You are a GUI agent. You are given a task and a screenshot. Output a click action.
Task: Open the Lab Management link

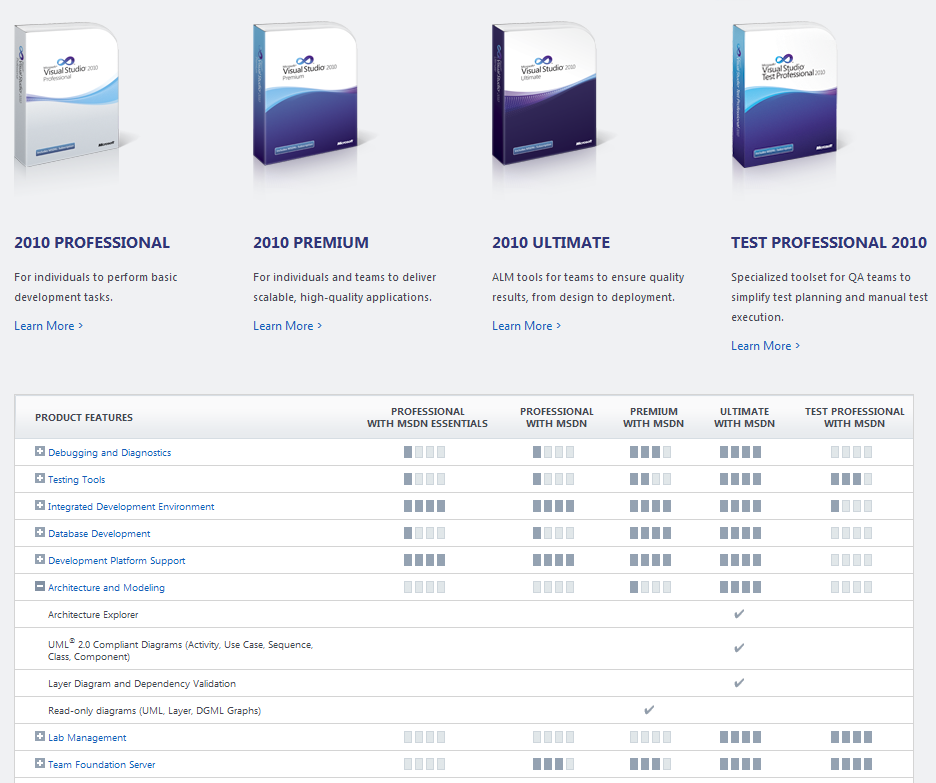click(87, 738)
